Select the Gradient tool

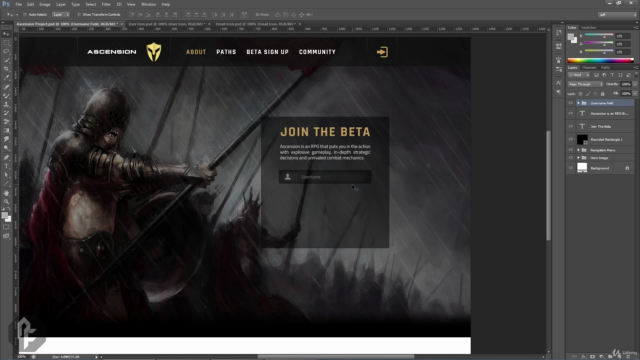pos(6,131)
